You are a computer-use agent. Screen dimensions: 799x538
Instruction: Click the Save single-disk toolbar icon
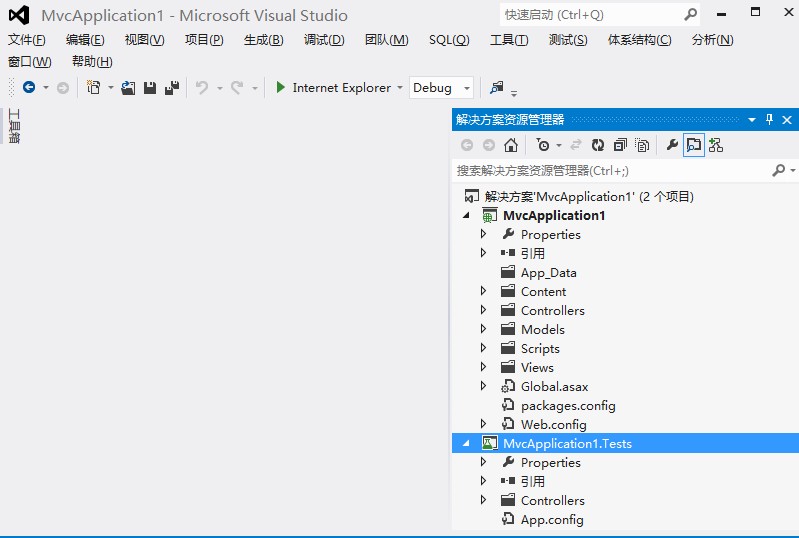click(150, 88)
